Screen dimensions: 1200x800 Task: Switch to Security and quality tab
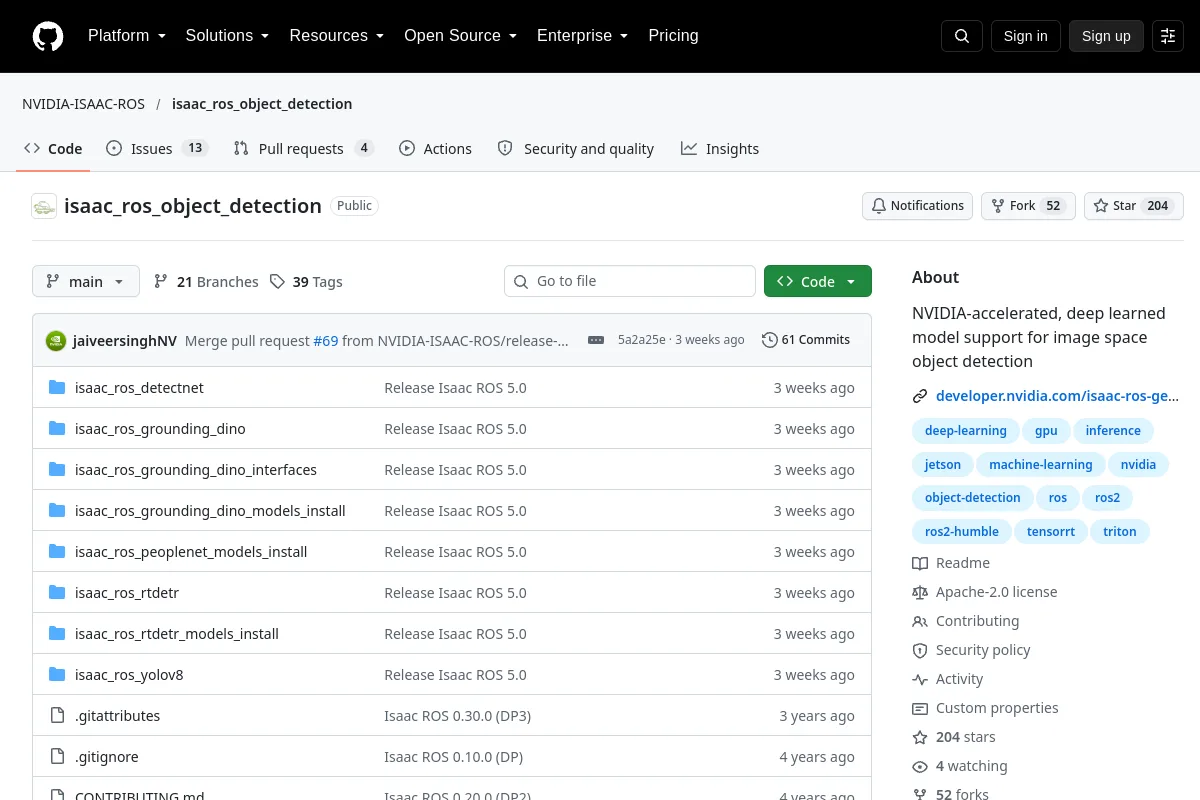[x=576, y=149]
